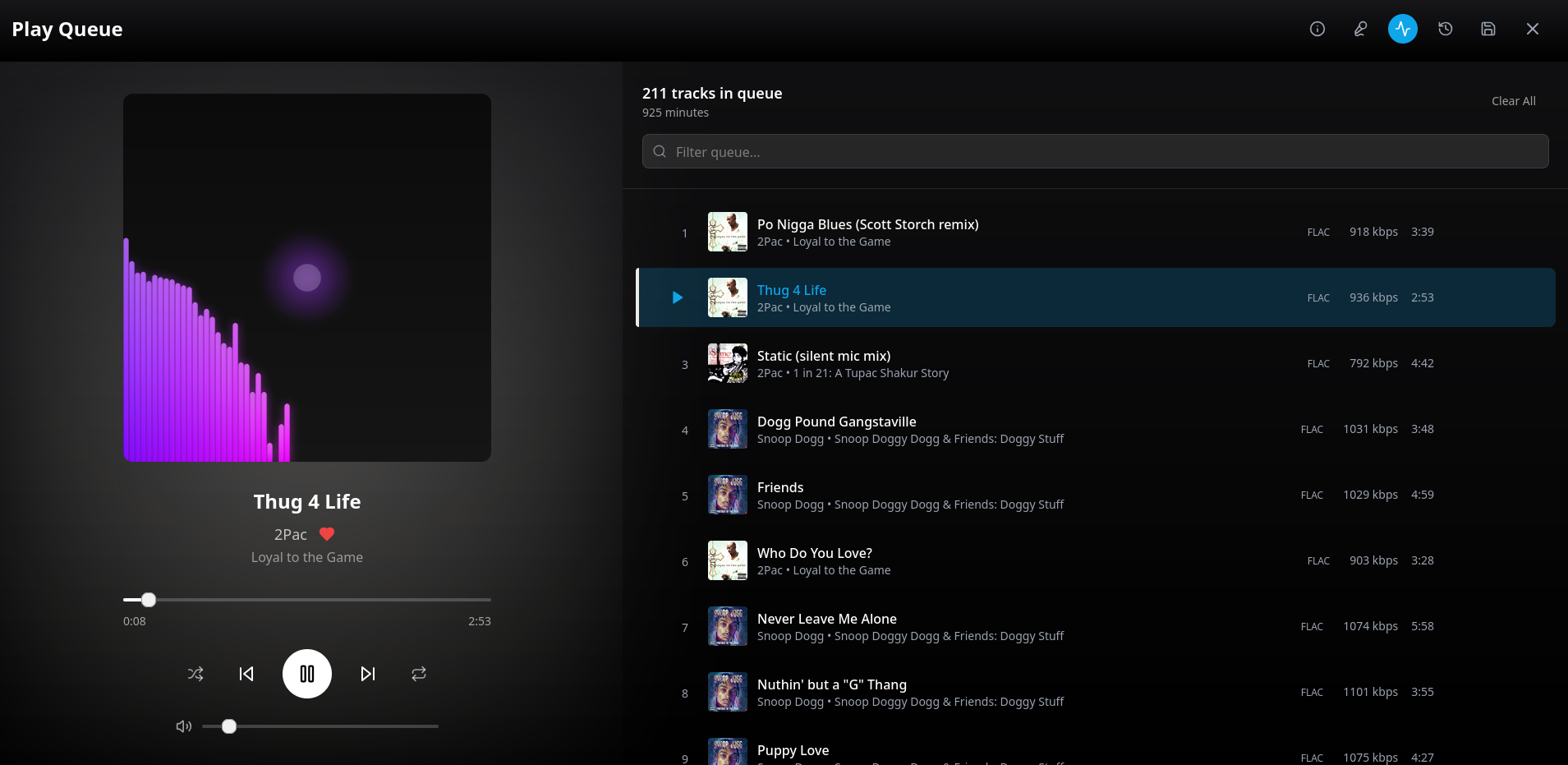Open the Loyal to the Game album link
This screenshot has height=765, width=1568.
pyautogui.click(x=307, y=557)
